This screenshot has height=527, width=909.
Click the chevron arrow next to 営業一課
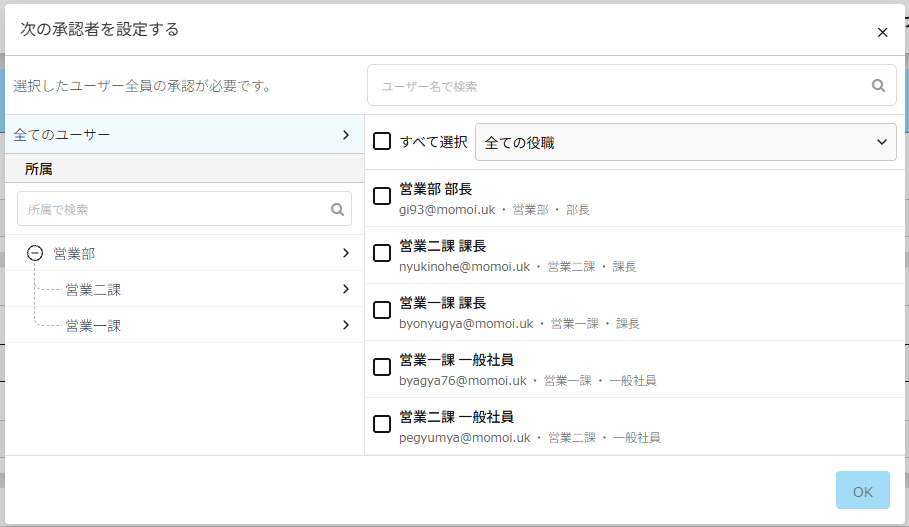click(345, 325)
